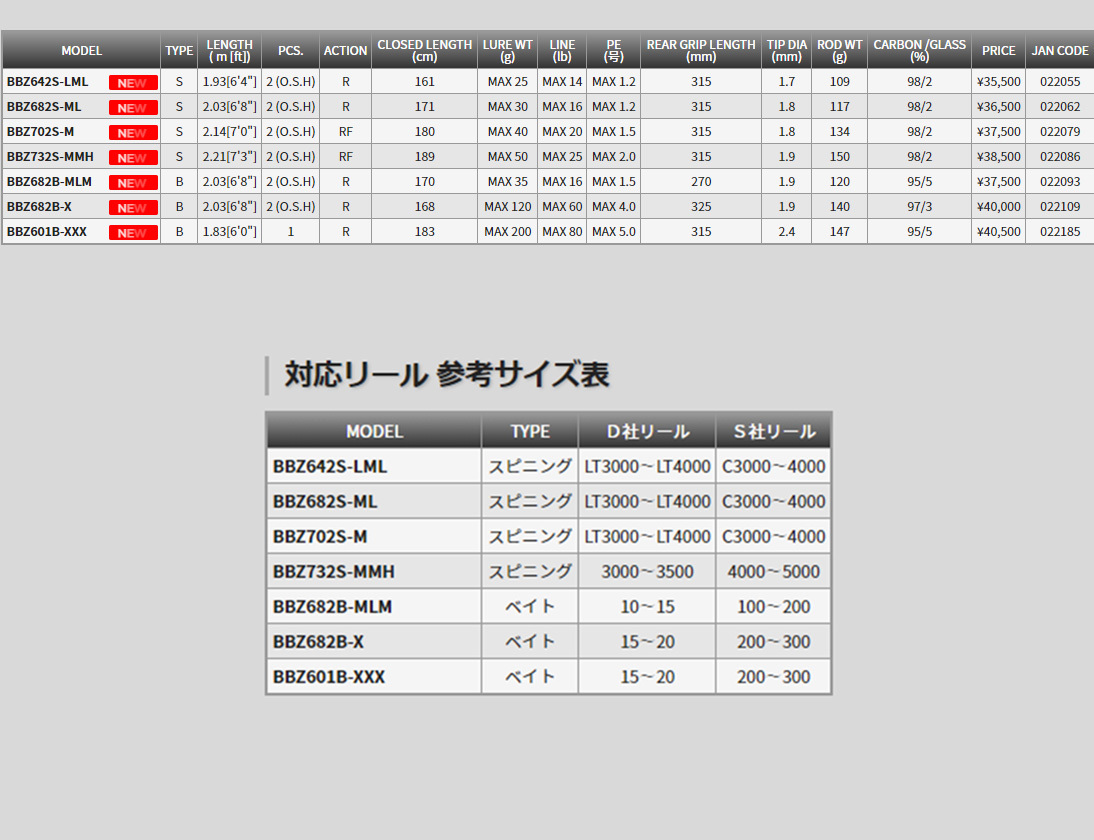Click the D社 reel size 3000～3500
The width and height of the screenshot is (1094, 840).
647,572
